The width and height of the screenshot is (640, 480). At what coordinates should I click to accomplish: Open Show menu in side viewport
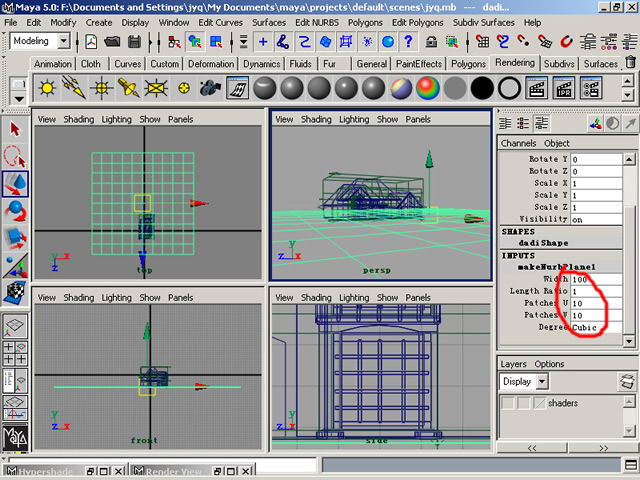point(387,298)
